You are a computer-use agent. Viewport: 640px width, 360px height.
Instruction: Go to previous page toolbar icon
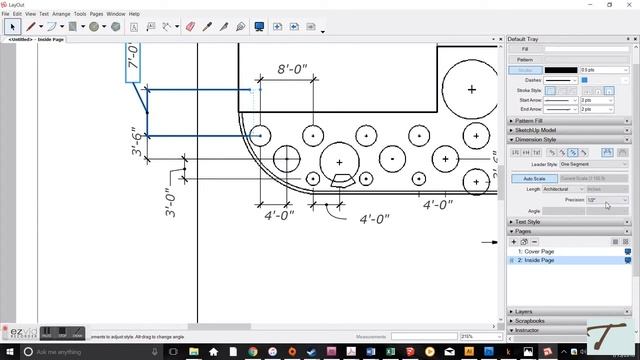click(x=294, y=27)
